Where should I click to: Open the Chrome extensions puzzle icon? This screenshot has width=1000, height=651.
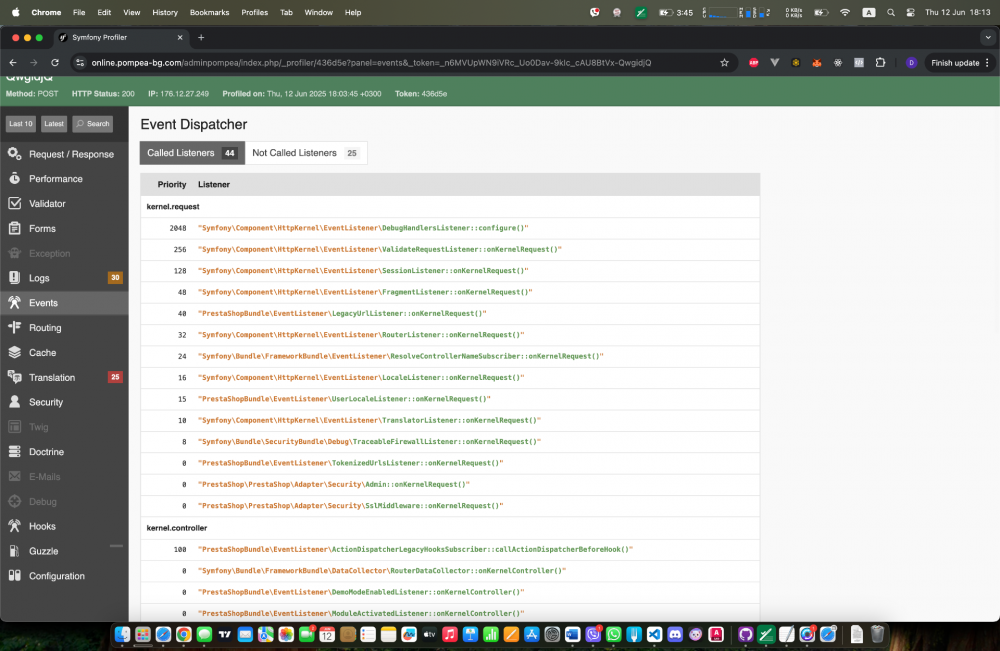[880, 62]
